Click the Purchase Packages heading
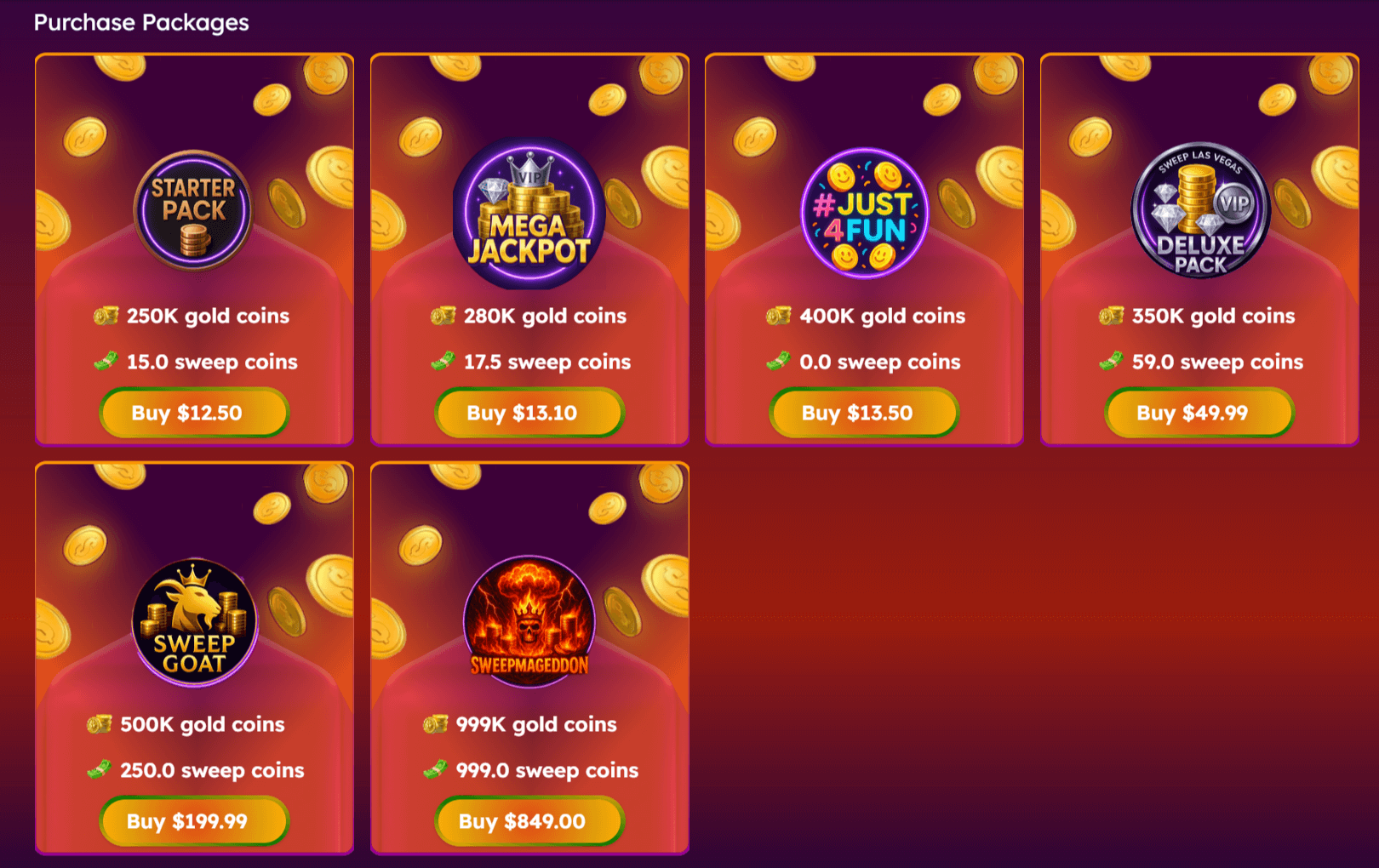Viewport: 1379px width, 868px height. pyautogui.click(x=141, y=22)
